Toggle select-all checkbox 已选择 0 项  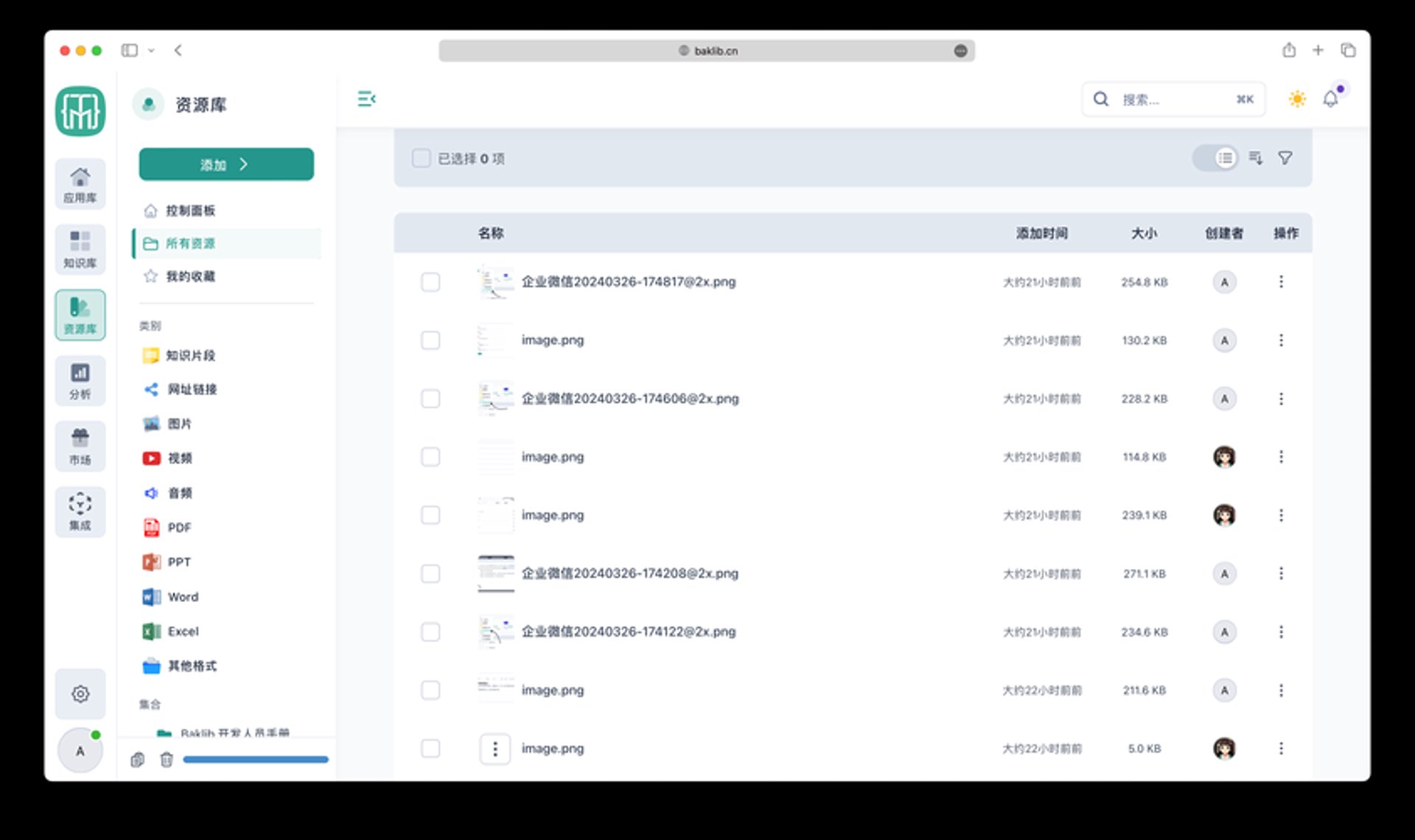(x=421, y=158)
